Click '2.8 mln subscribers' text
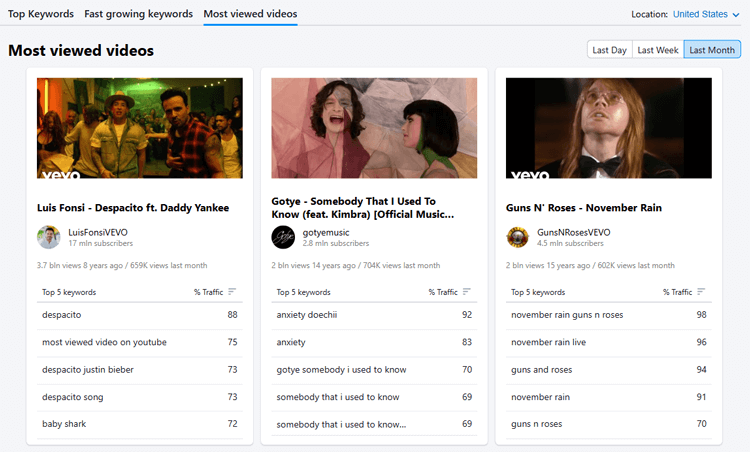Image resolution: width=750 pixels, height=452 pixels. tap(336, 243)
